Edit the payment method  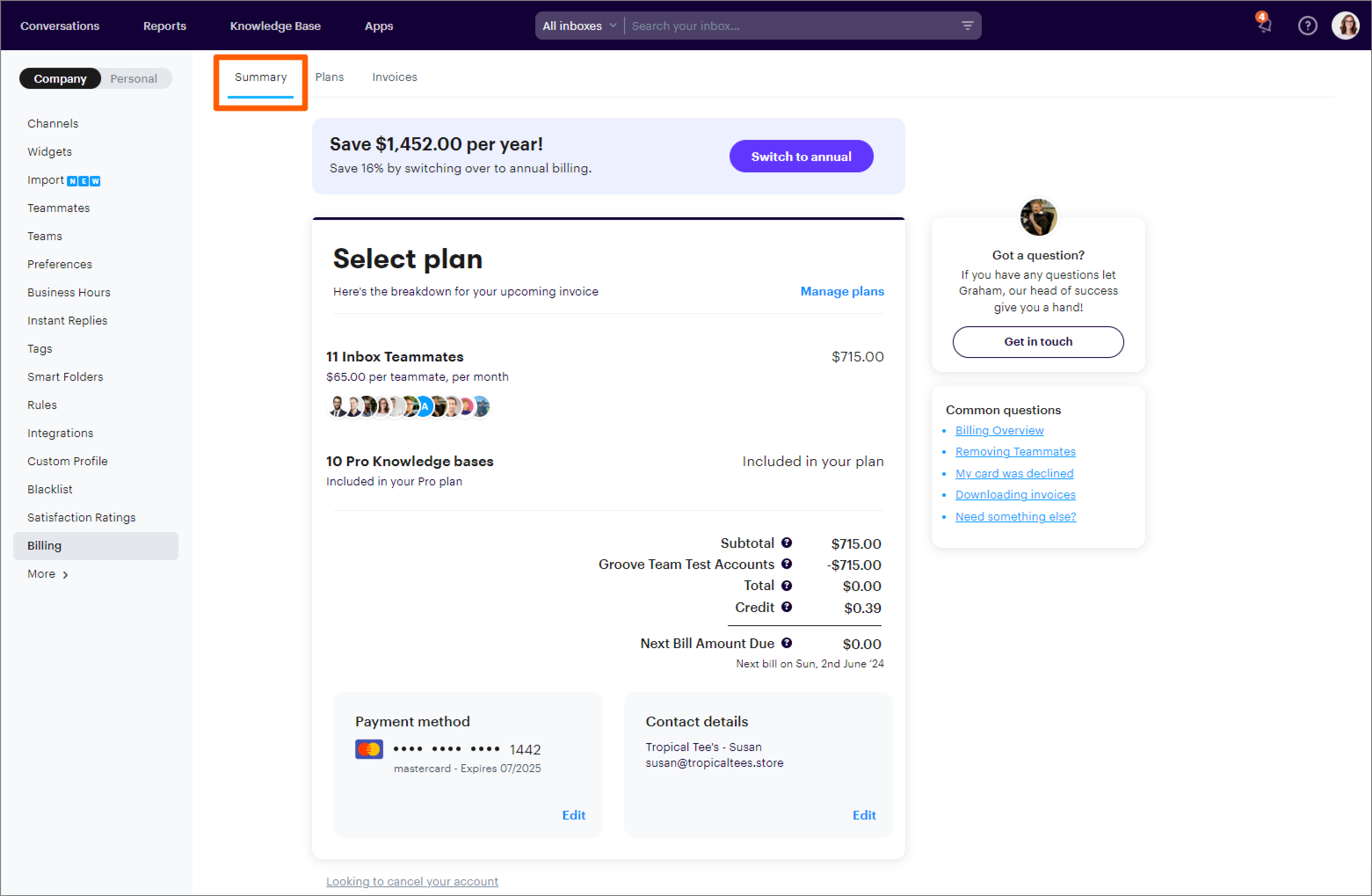click(574, 815)
